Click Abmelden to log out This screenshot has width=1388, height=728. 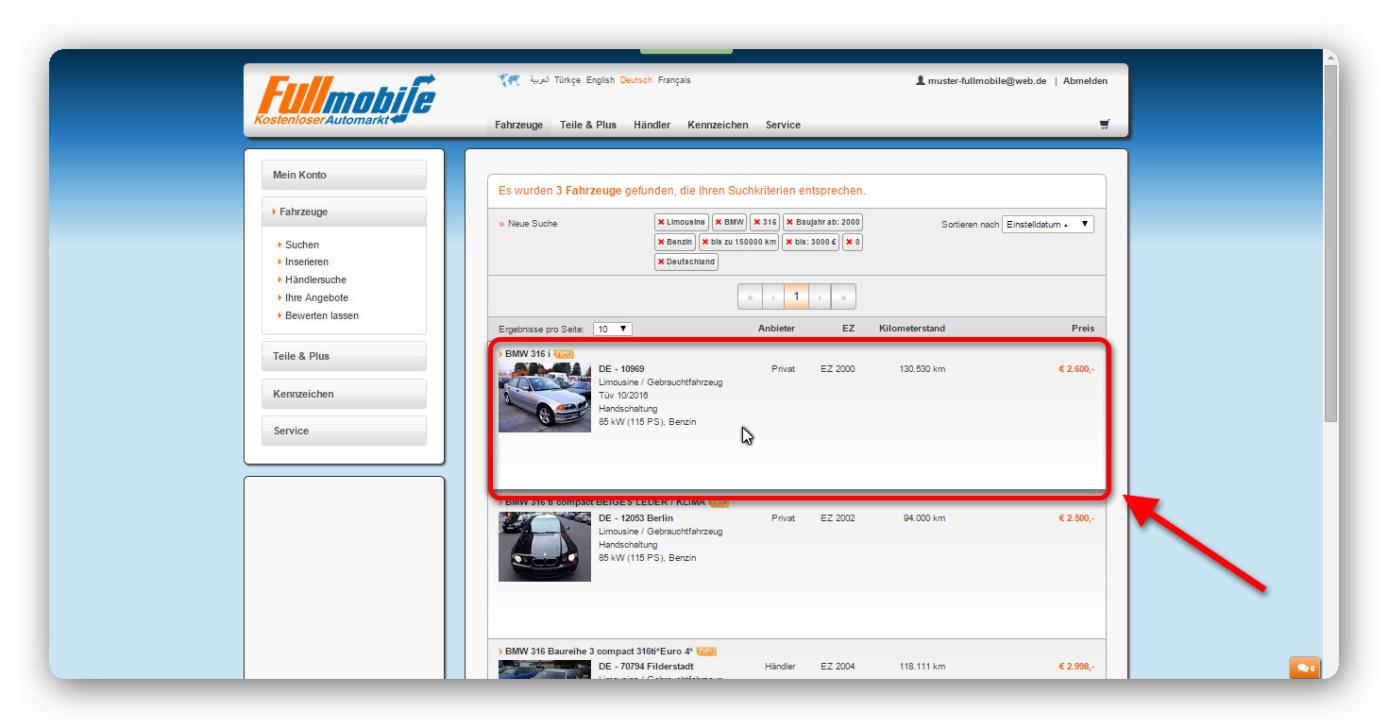click(x=1085, y=81)
